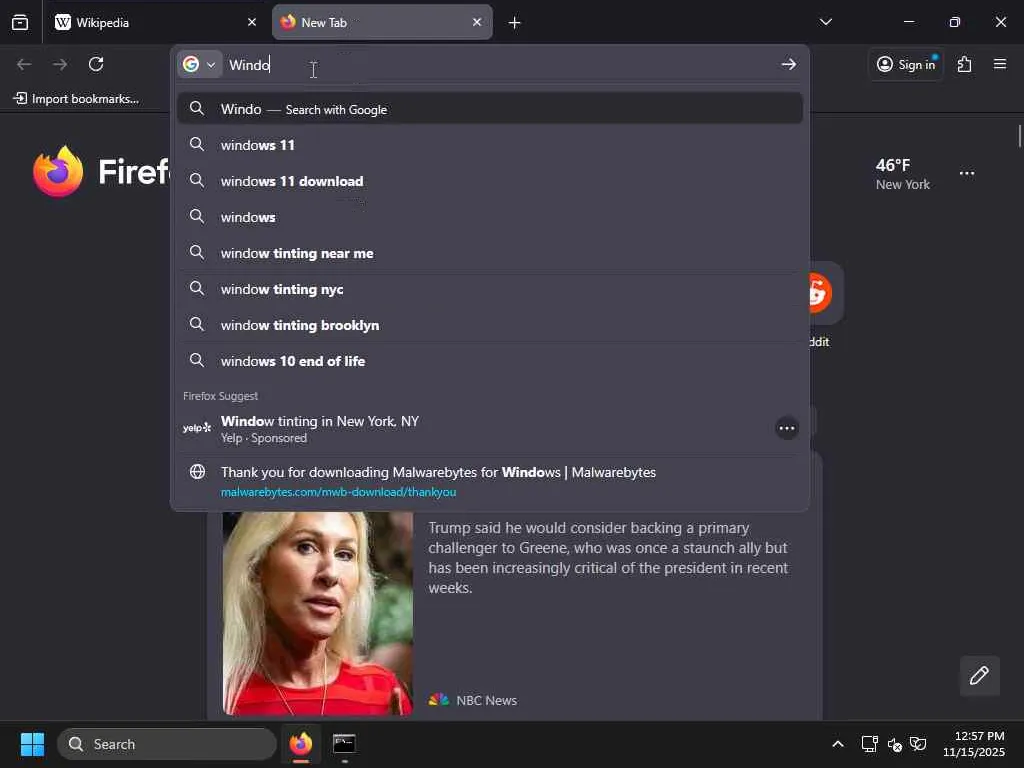Image resolution: width=1024 pixels, height=768 pixels.
Task: Pick windows 10 end of life suggestion
Action: [x=490, y=360]
